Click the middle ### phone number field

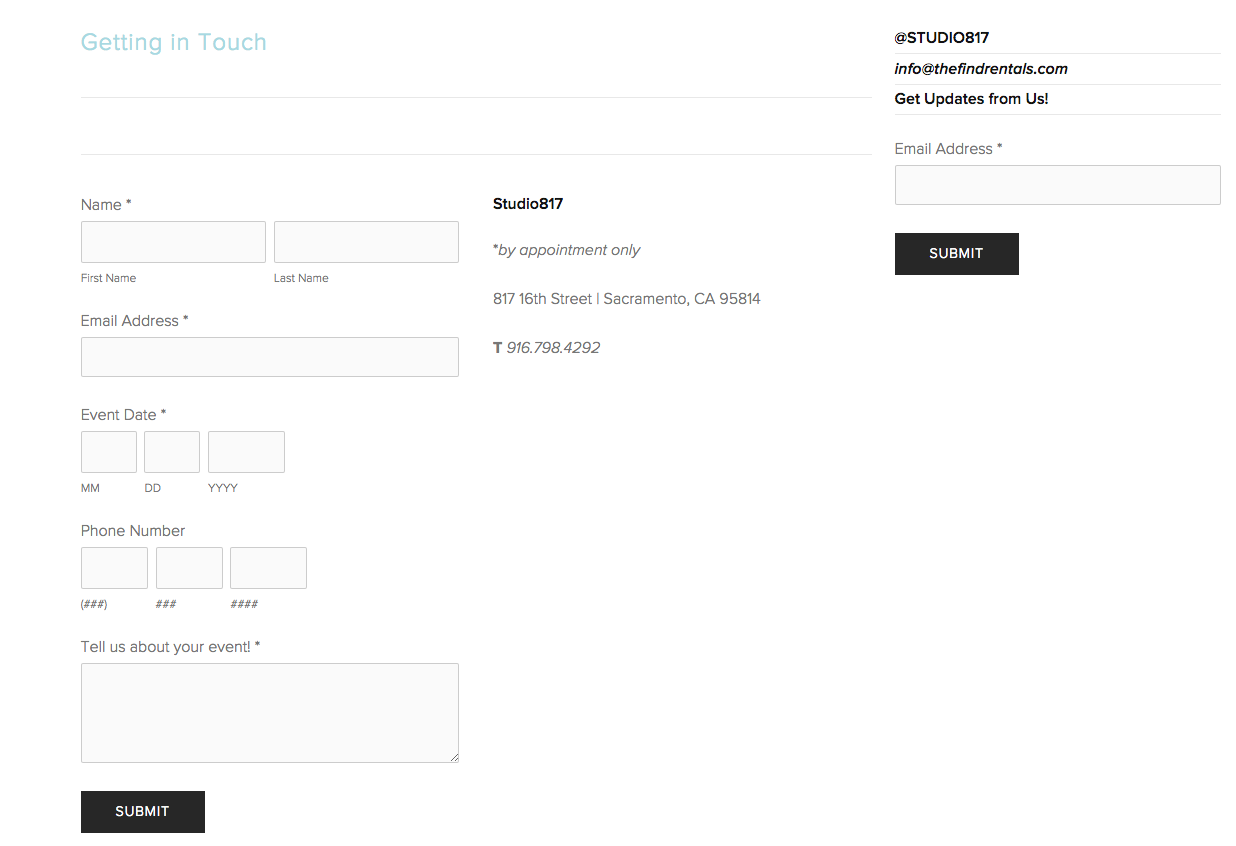point(189,568)
